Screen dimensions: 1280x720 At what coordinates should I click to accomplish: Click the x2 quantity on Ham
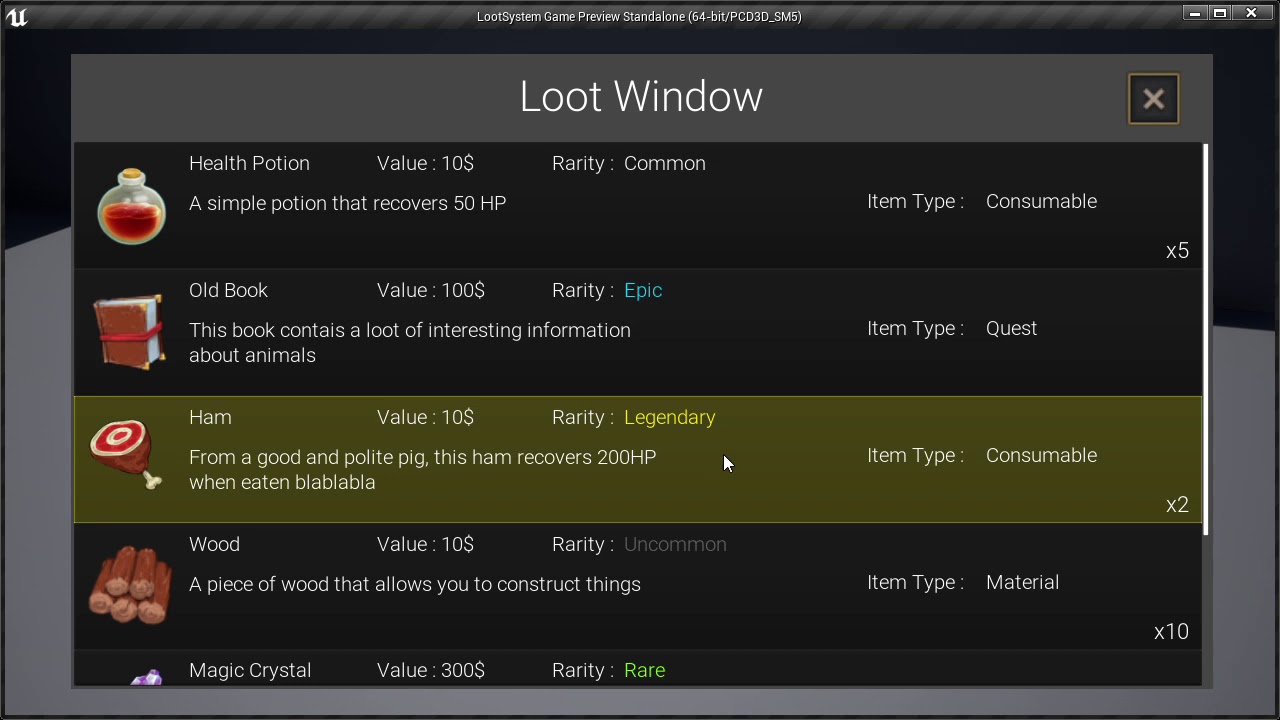click(x=1177, y=505)
